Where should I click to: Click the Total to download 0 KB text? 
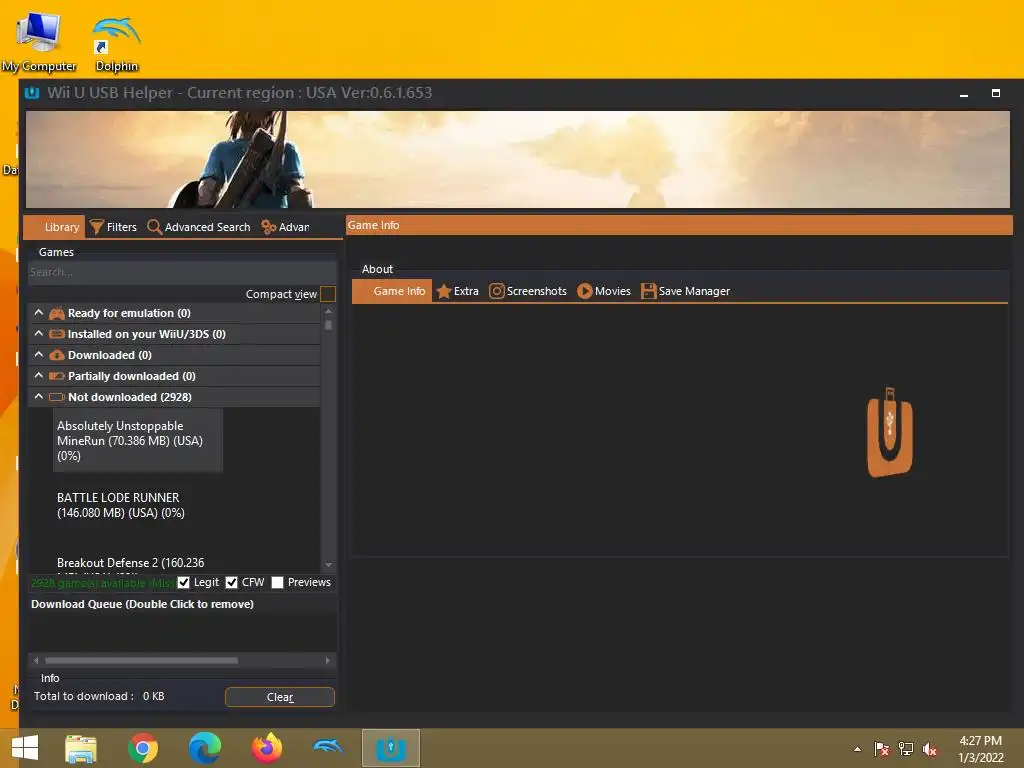(99, 696)
